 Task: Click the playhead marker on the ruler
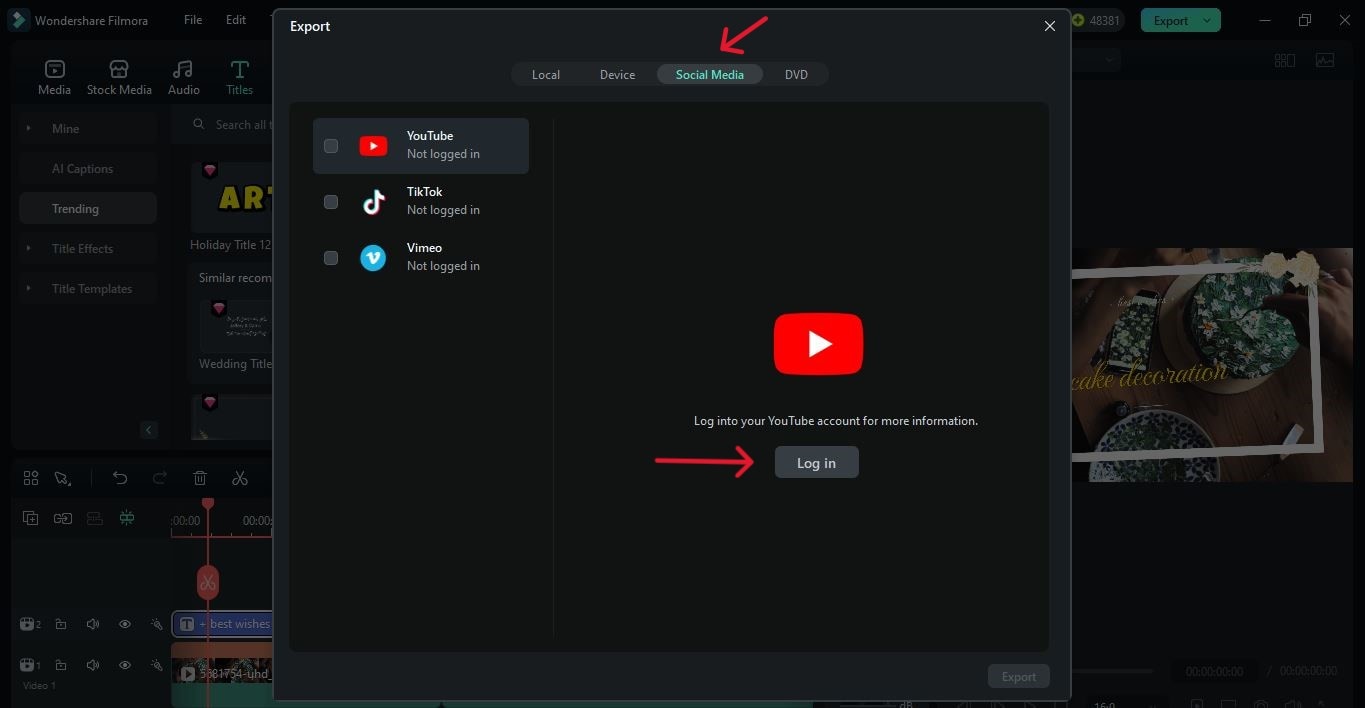208,503
